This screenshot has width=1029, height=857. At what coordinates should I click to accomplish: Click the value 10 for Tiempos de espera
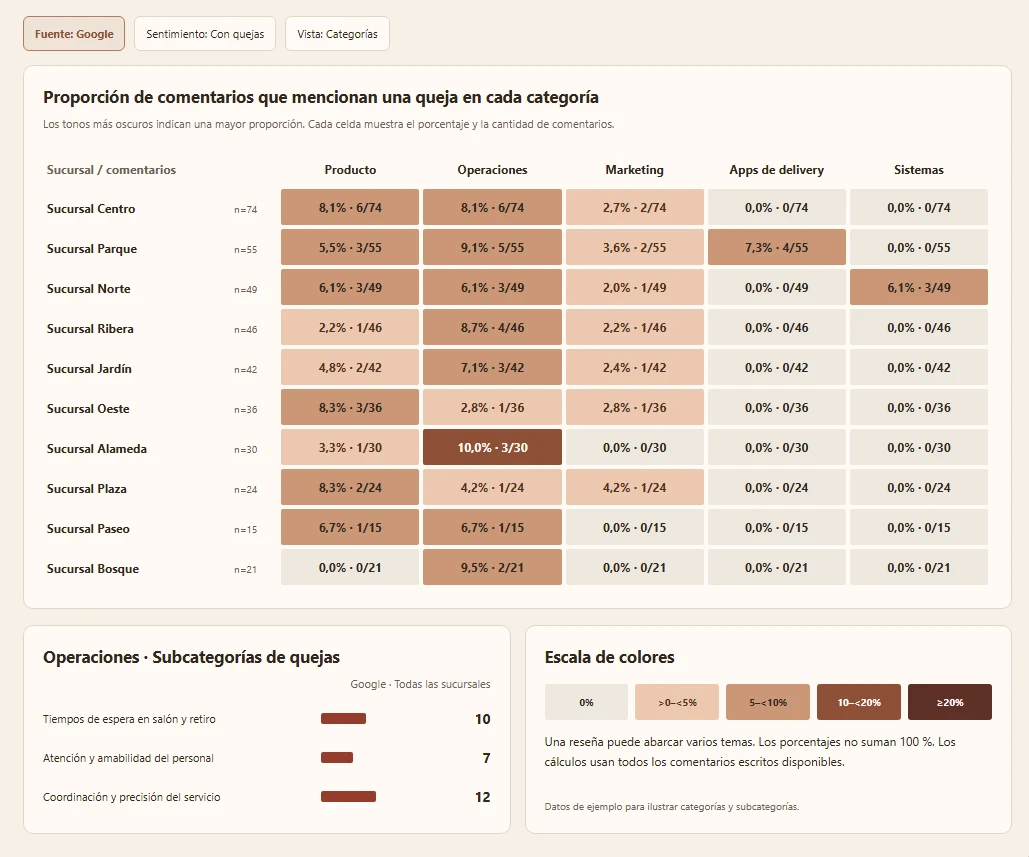tap(482, 719)
